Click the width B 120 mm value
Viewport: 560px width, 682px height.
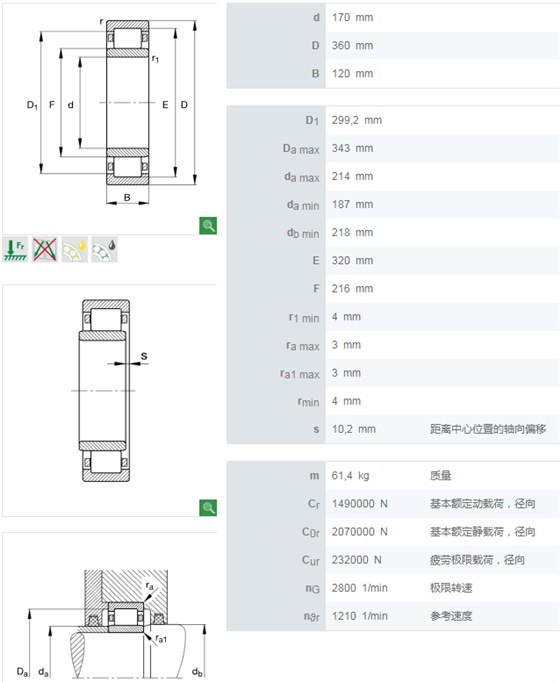tap(353, 74)
